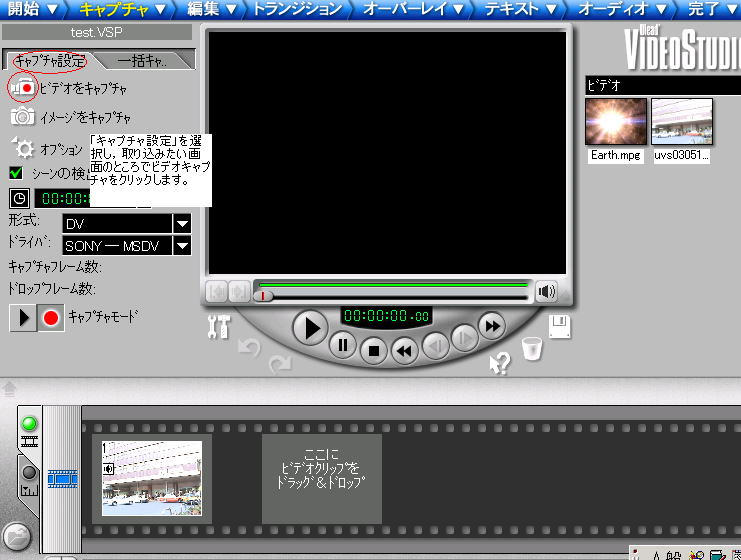Screen dimensions: 741x560
Task: Select the Earth.mpg thumbnail in library
Action: 615,122
